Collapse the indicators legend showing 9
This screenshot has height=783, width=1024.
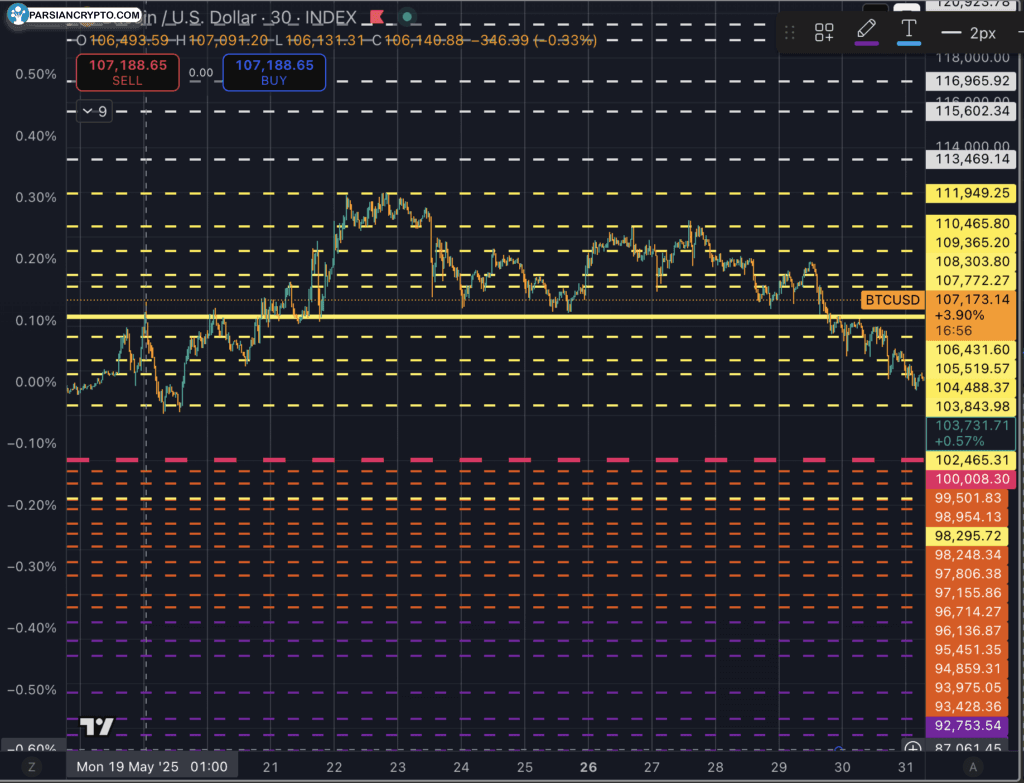coord(95,112)
